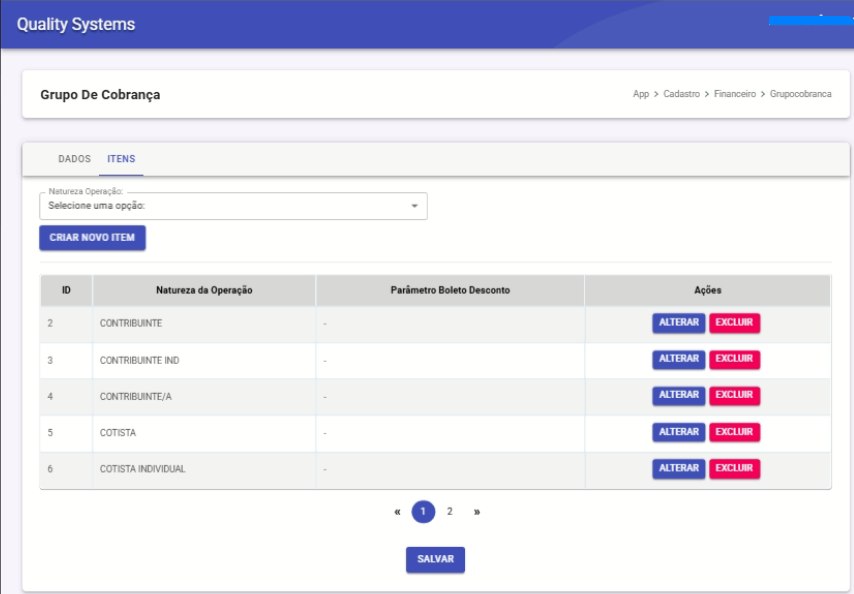Go to page 2 of results
Screen dimensions: 854x594
click(x=450, y=512)
